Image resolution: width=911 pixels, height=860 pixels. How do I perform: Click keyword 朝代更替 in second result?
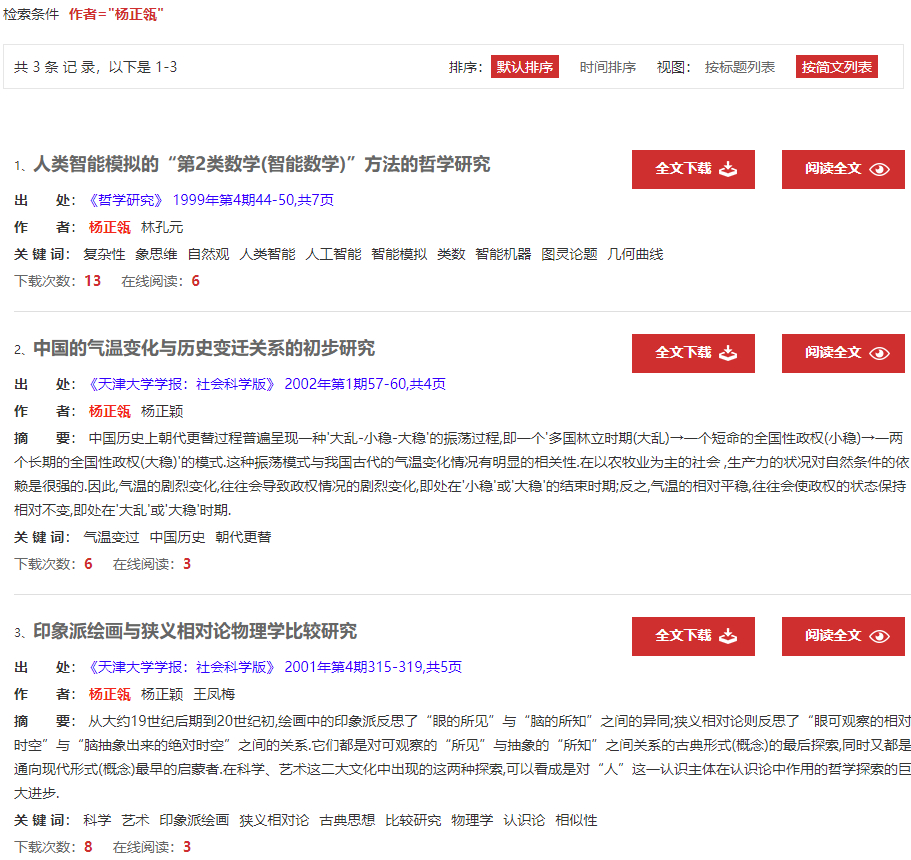[243, 537]
